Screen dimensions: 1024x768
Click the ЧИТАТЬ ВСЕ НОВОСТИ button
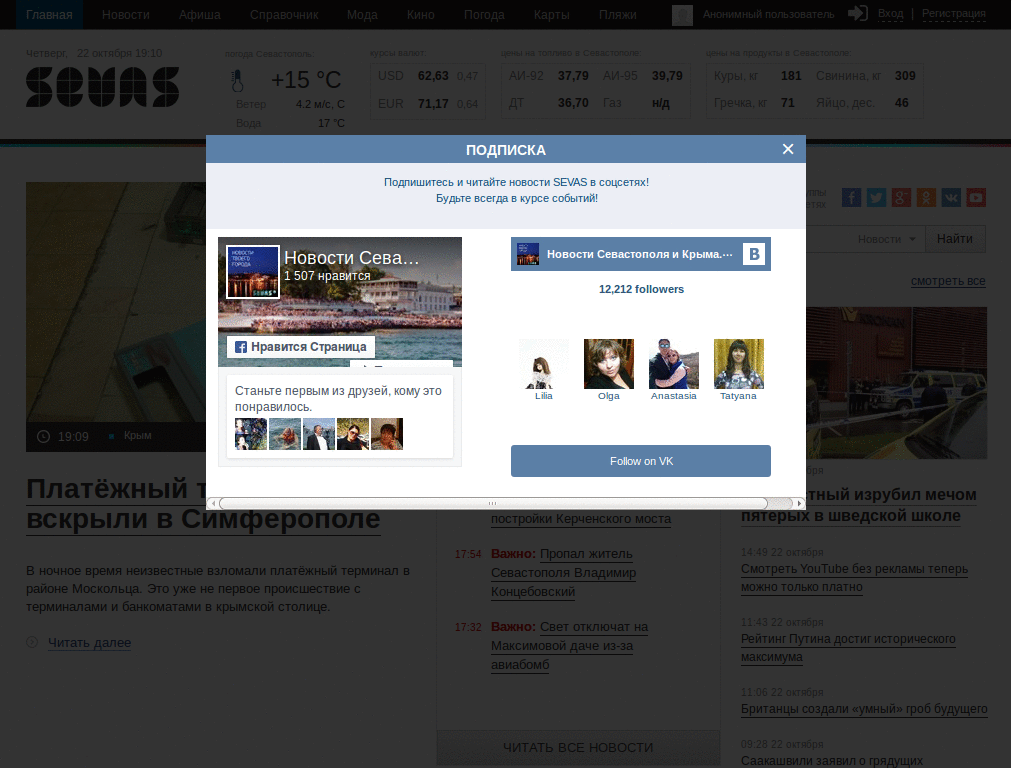coord(578,747)
